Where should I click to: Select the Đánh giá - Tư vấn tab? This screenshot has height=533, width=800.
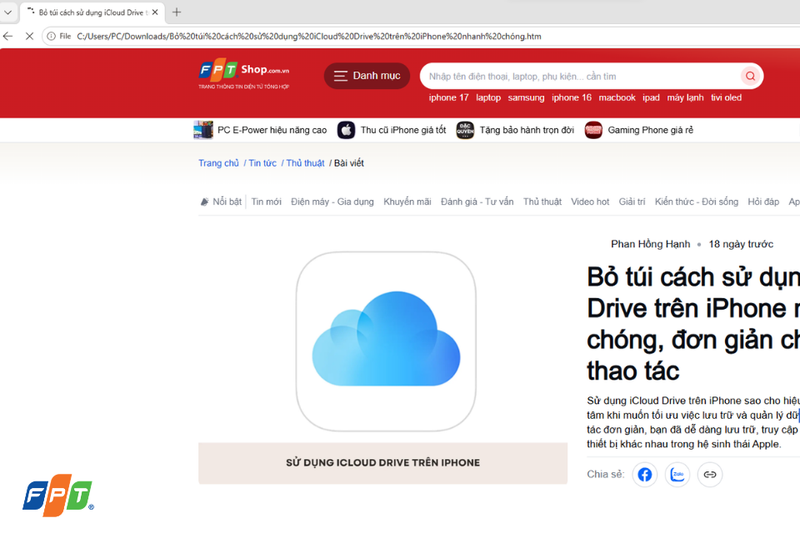pyautogui.click(x=477, y=202)
